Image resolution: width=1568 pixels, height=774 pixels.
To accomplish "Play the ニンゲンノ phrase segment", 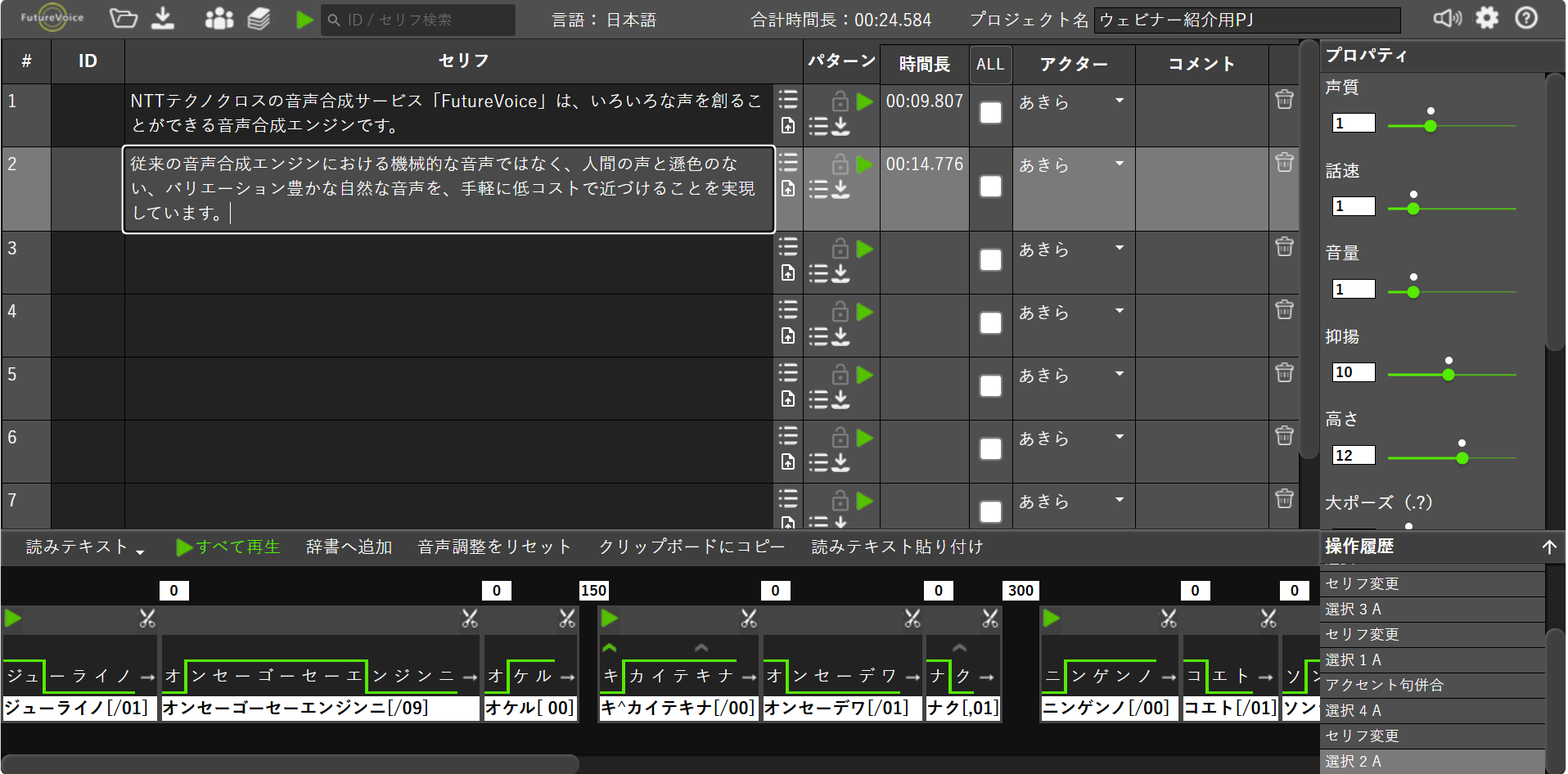I will (1052, 618).
